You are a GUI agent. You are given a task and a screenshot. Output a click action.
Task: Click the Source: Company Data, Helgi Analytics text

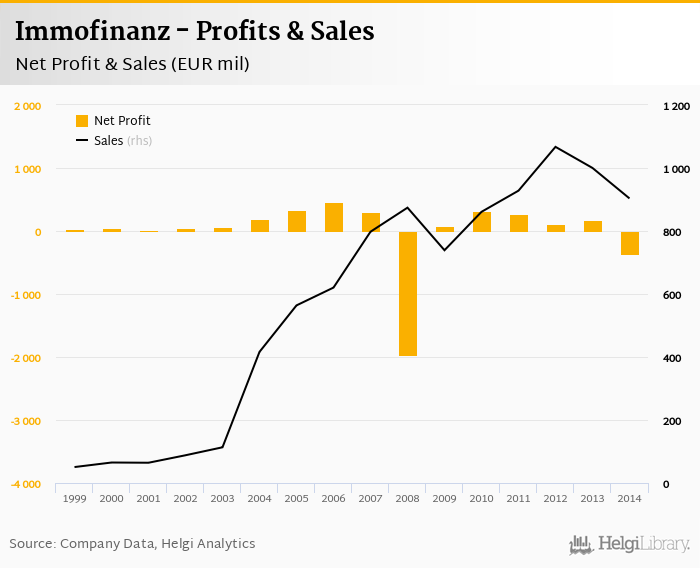132,544
